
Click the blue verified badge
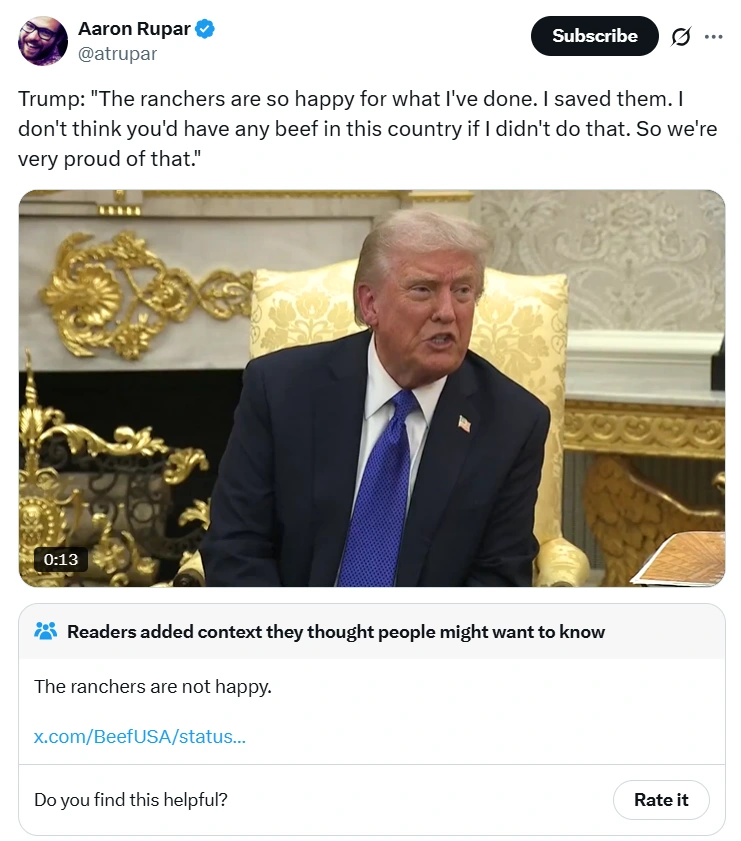(205, 29)
